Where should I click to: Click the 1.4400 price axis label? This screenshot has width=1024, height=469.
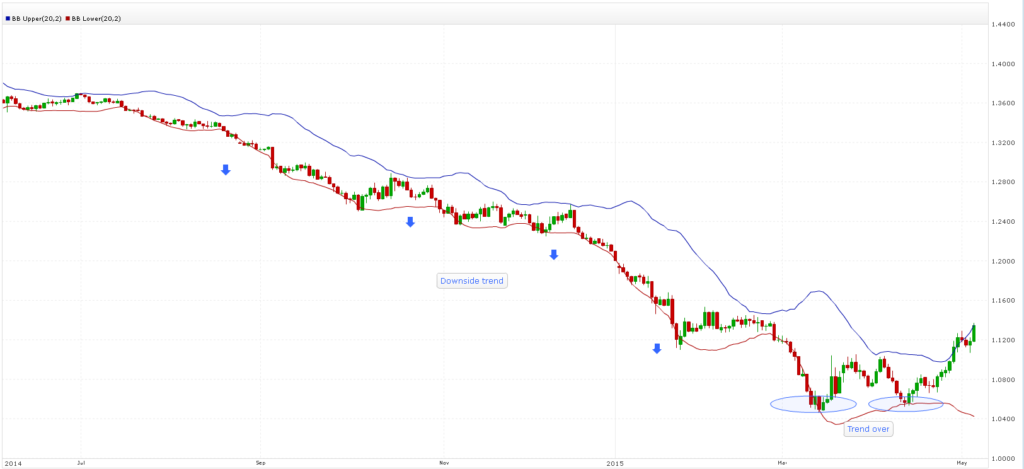[1002, 24]
